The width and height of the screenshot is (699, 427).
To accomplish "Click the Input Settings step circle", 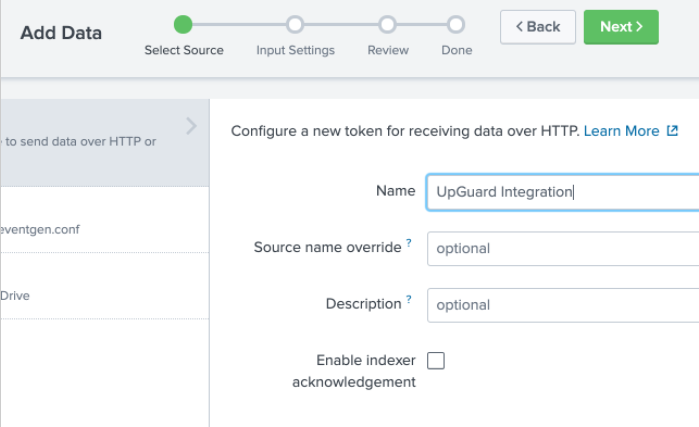I will (x=295, y=24).
